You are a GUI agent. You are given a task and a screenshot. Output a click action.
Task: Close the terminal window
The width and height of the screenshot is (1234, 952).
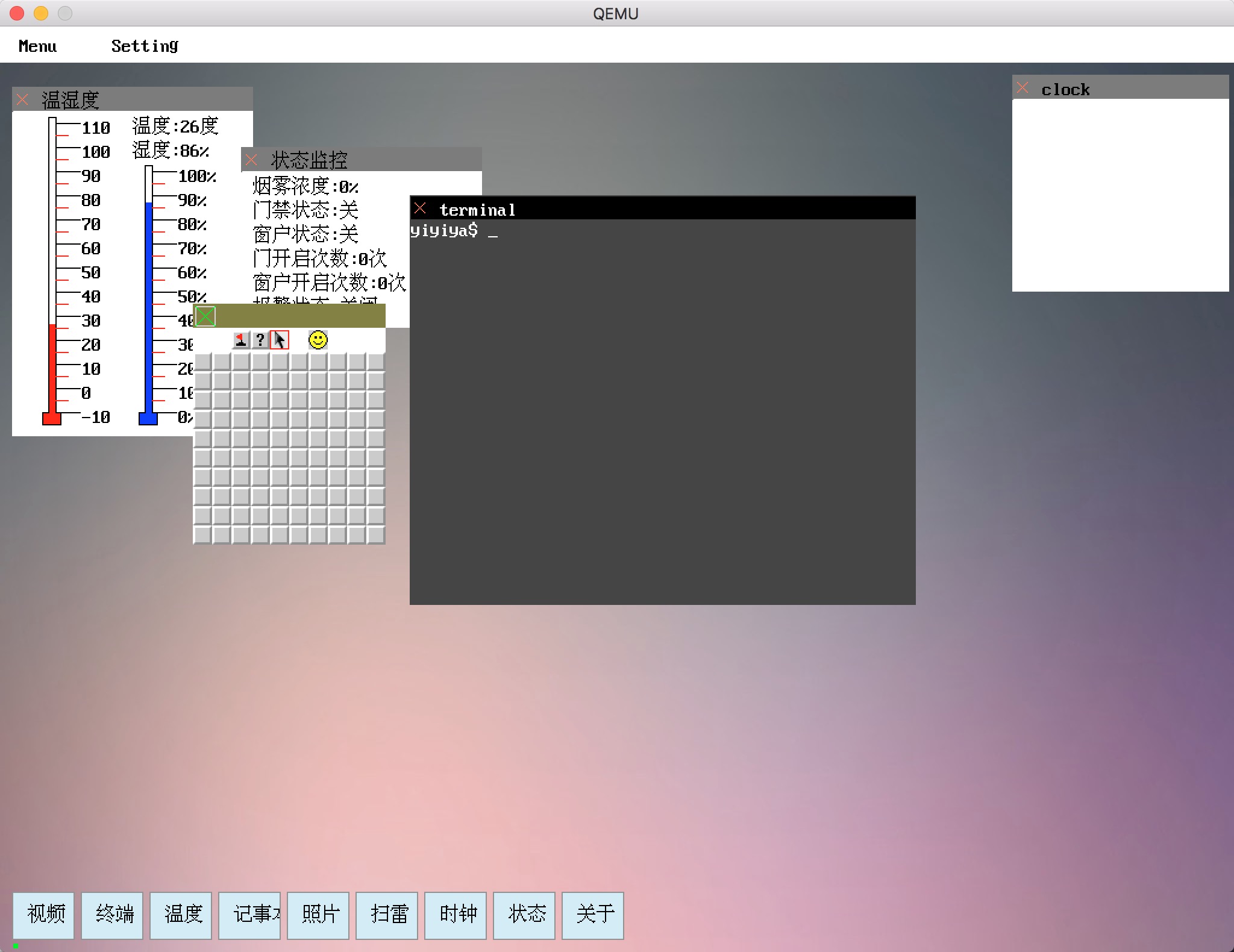[x=421, y=208]
